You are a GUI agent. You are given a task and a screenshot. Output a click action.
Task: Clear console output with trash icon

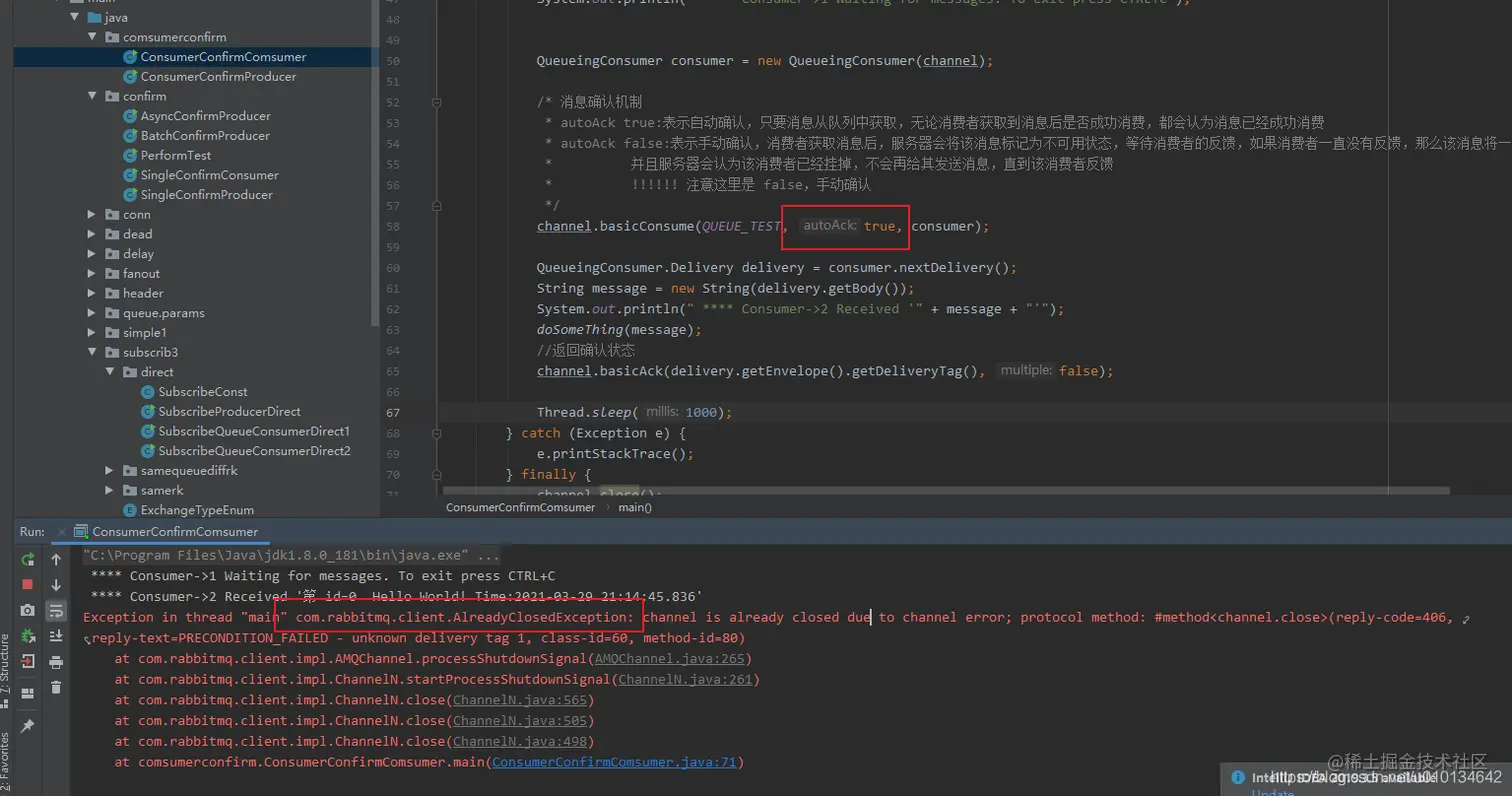click(x=56, y=687)
